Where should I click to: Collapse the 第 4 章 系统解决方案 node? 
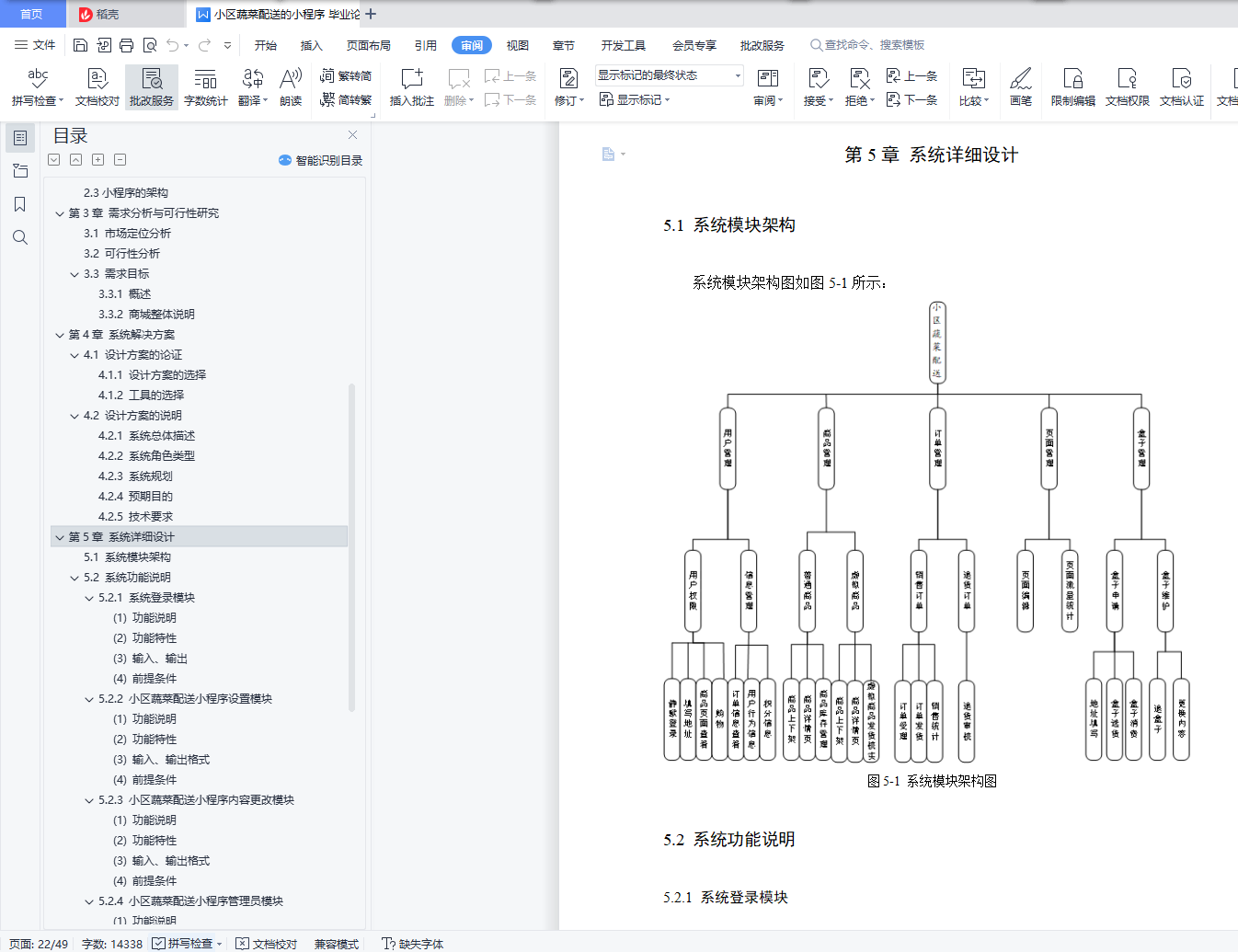[x=60, y=335]
